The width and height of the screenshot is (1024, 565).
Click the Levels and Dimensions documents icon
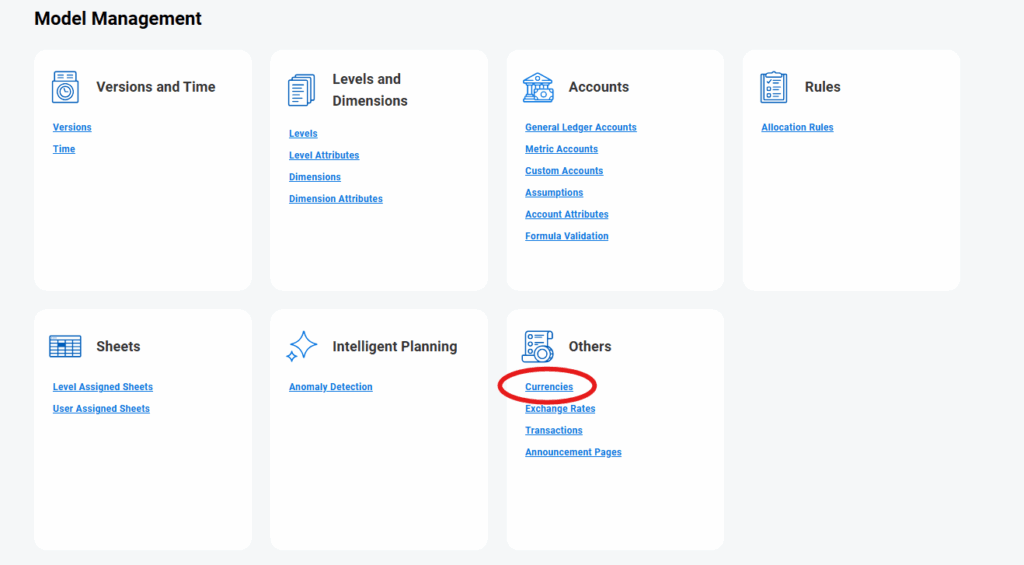301,90
